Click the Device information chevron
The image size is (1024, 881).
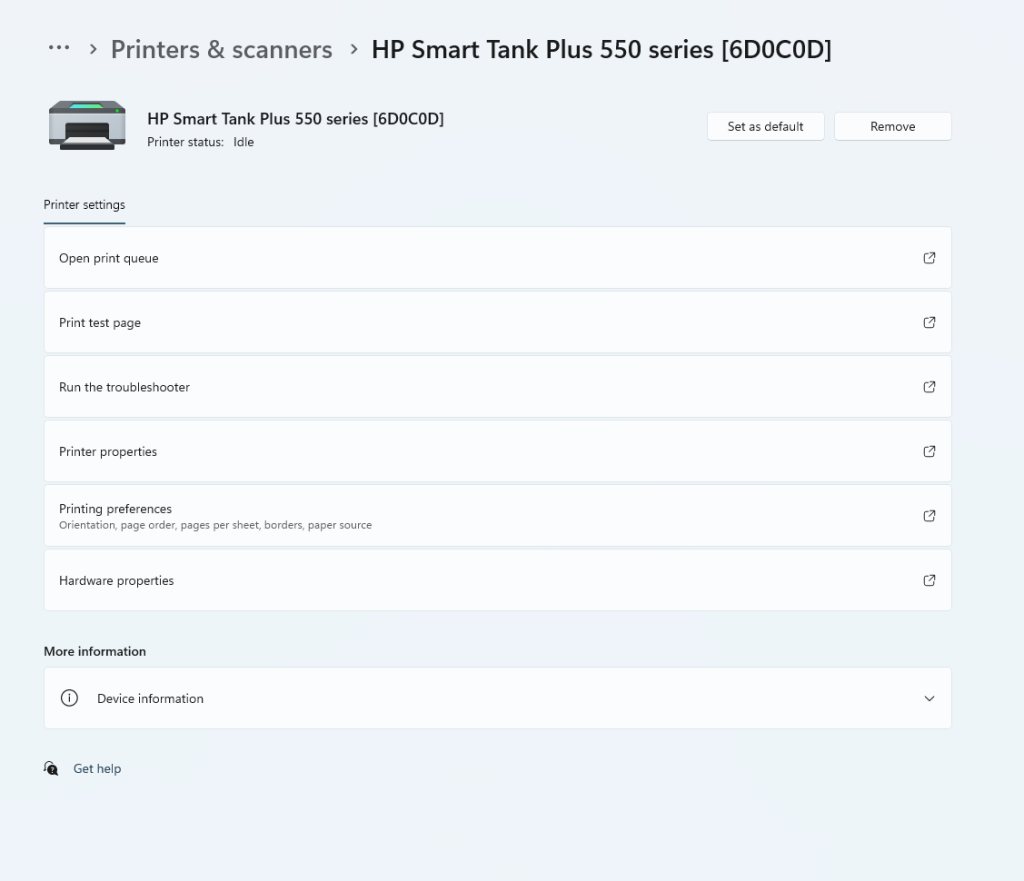929,699
